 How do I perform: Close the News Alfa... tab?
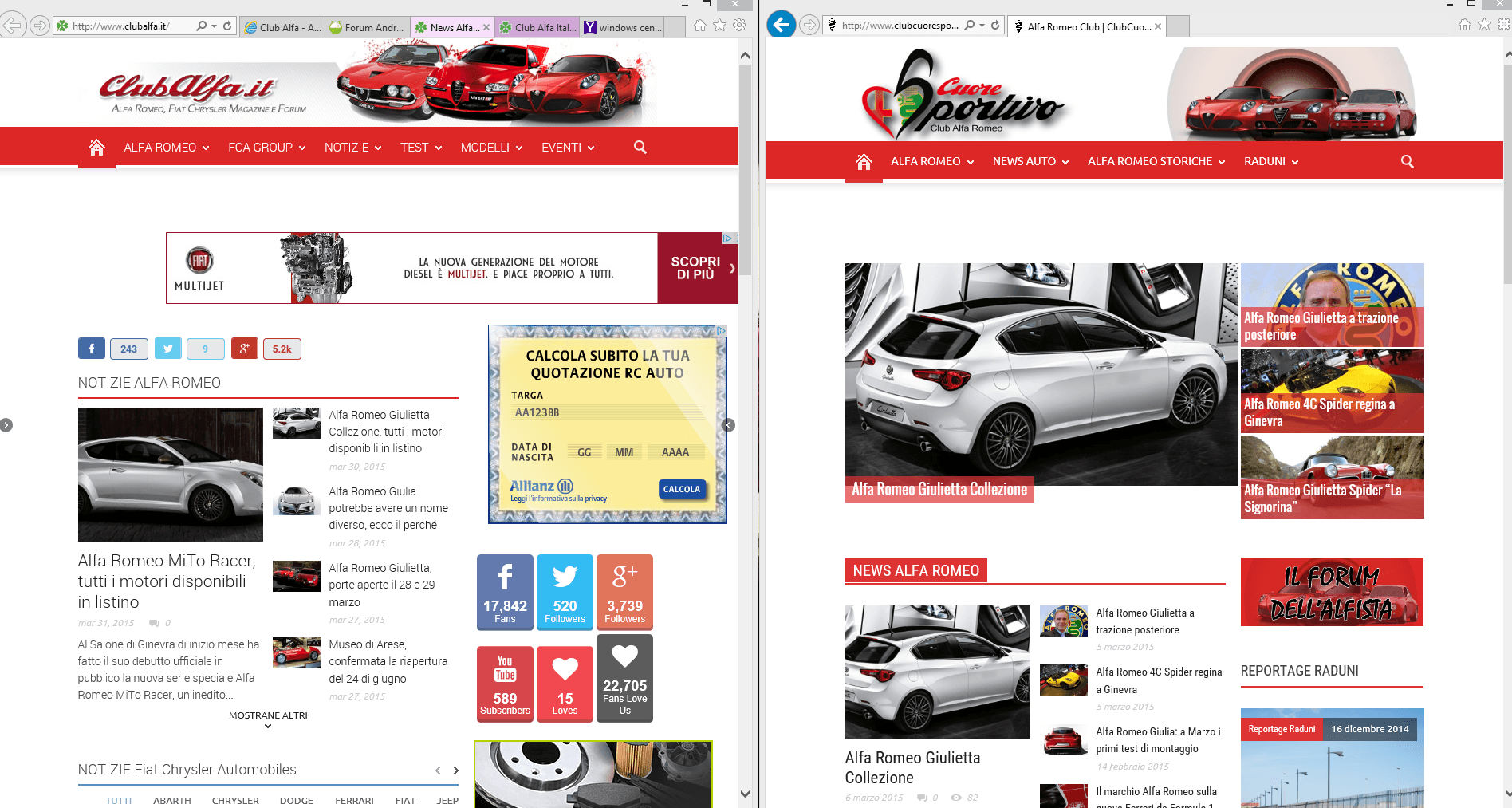(x=486, y=27)
